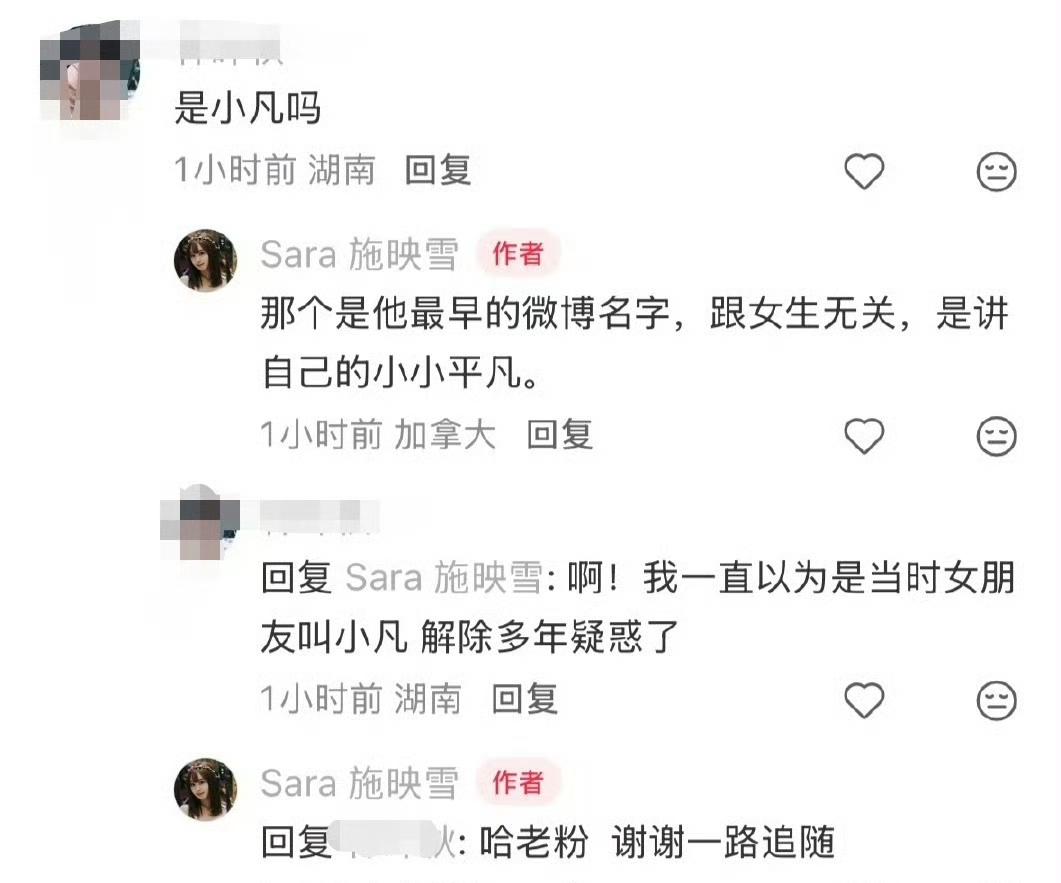
Task: Tap the Sara 施映雪 mention in the "啊!" reply
Action: [444, 578]
